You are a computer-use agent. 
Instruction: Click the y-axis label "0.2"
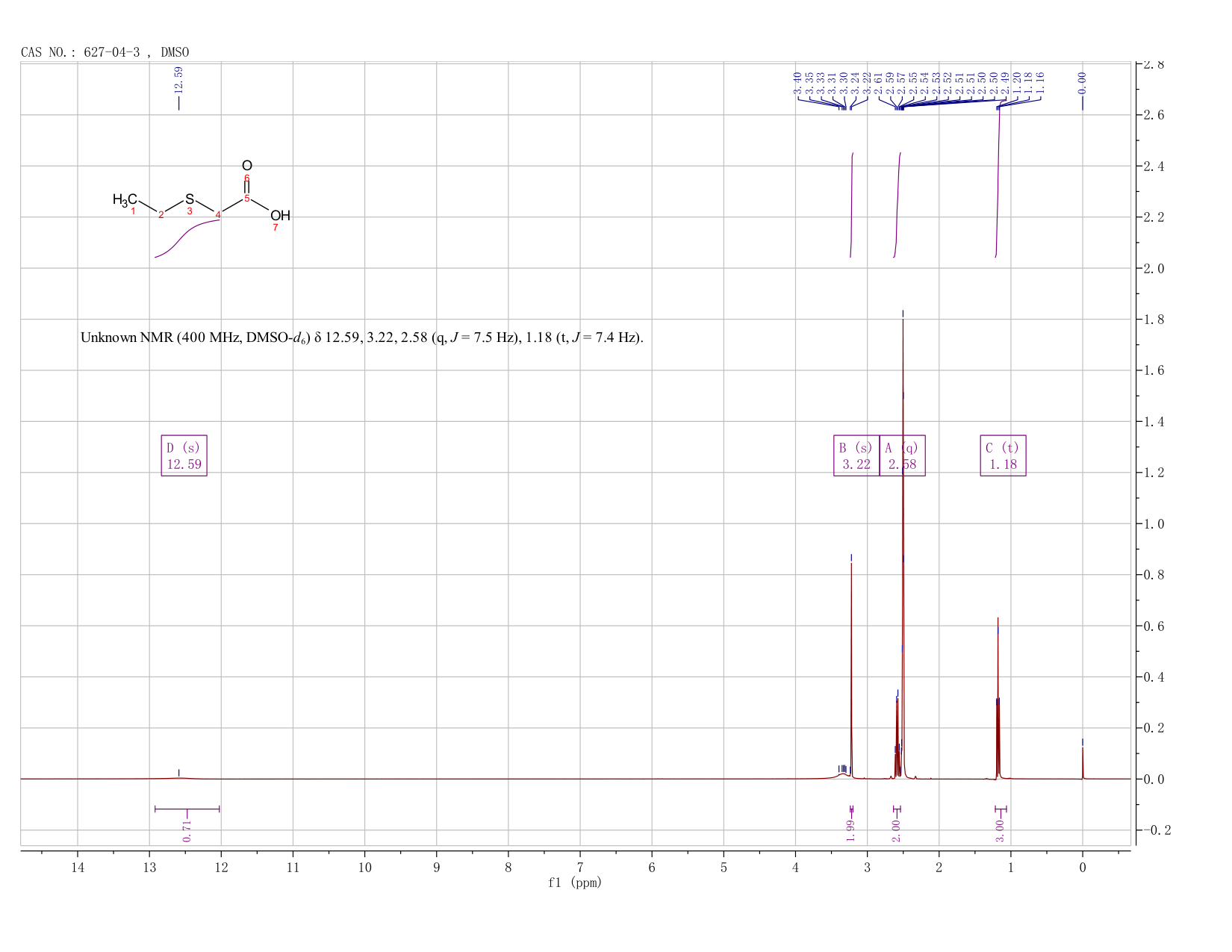(x=1153, y=728)
